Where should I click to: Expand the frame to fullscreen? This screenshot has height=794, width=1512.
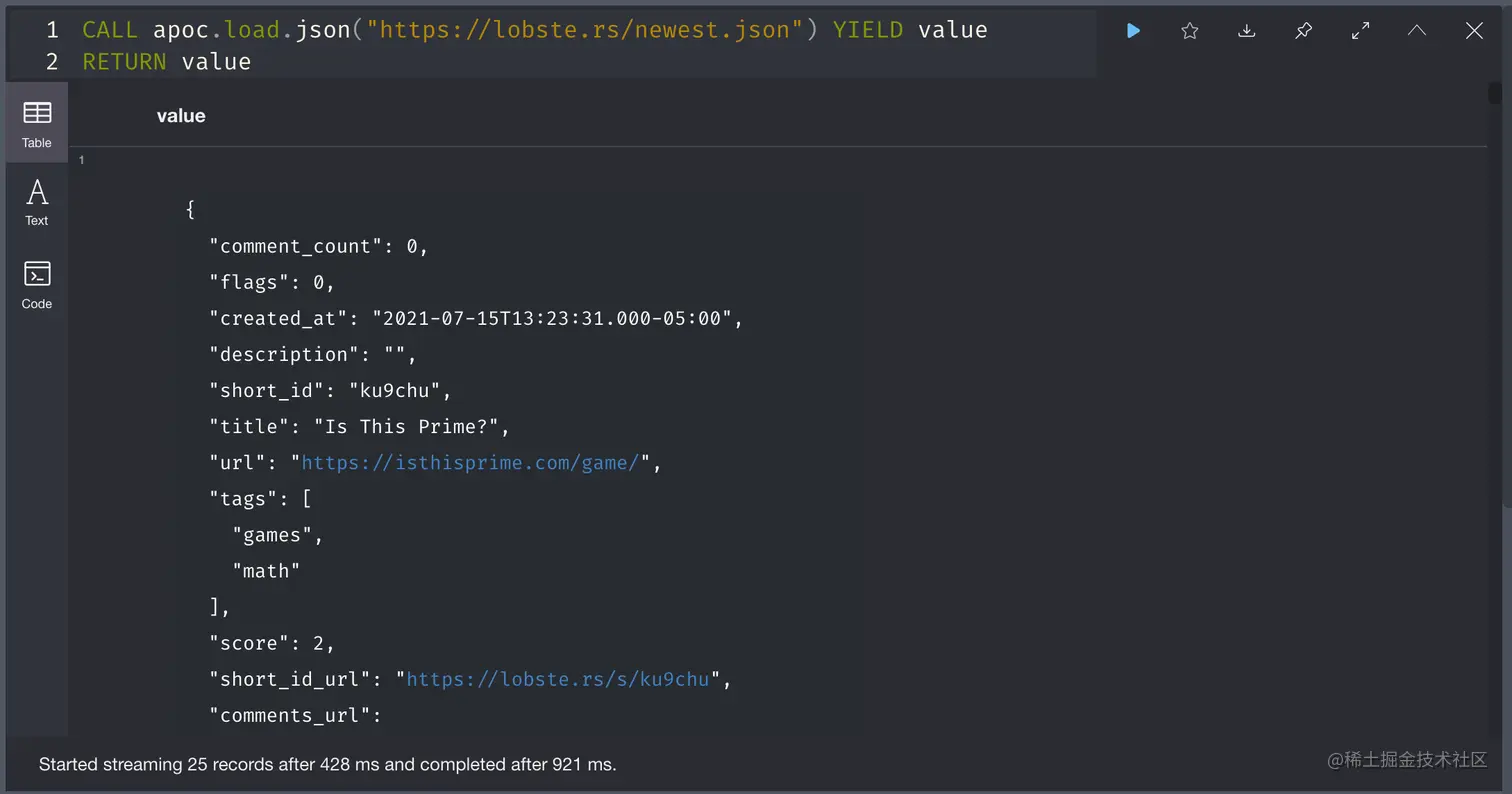click(1361, 31)
